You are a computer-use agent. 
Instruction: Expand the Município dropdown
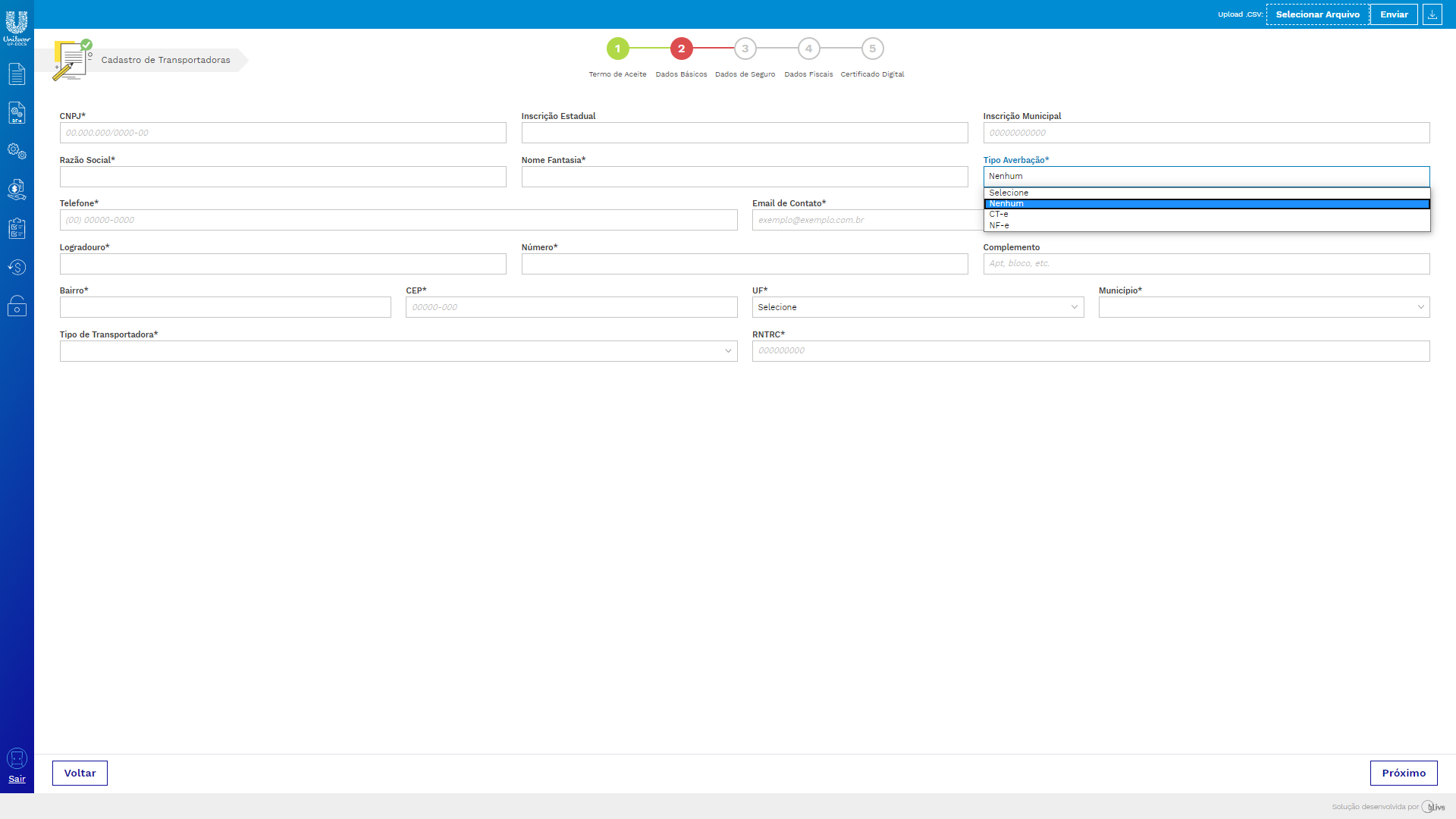coord(1263,307)
